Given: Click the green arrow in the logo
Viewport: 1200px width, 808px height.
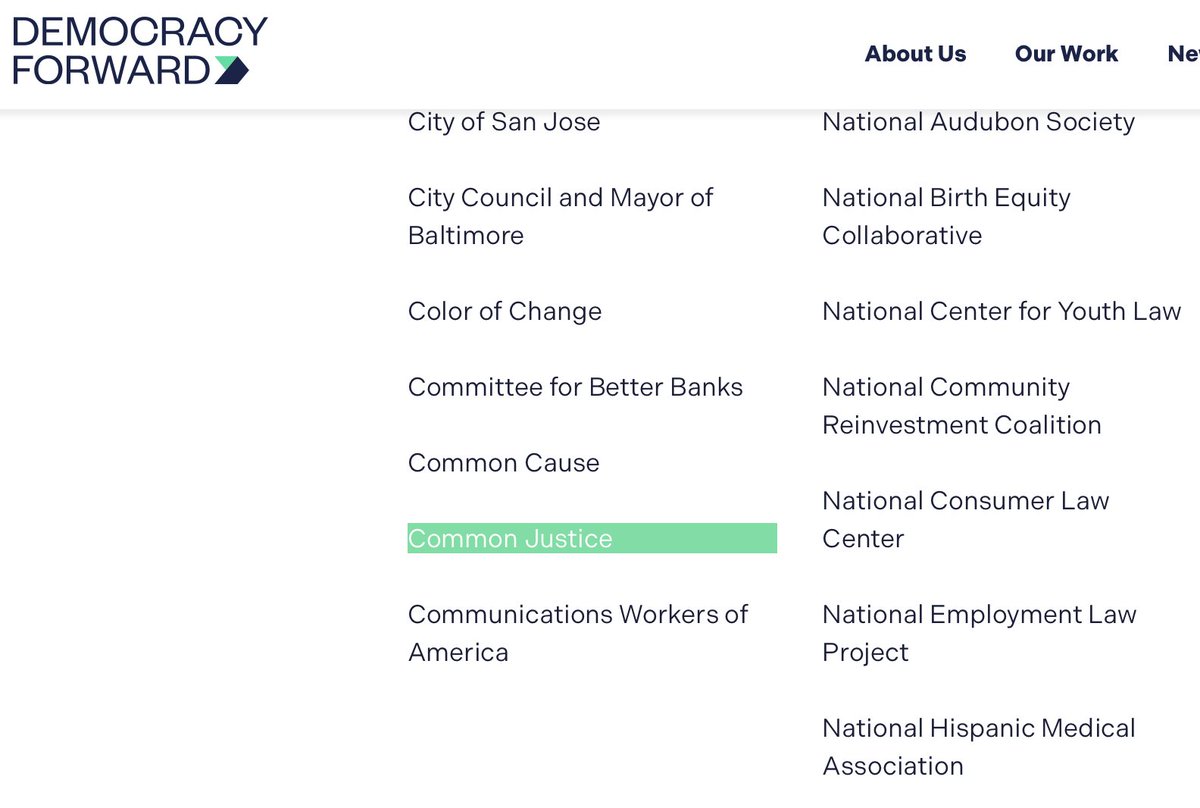Looking at the screenshot, I should pos(231,70).
